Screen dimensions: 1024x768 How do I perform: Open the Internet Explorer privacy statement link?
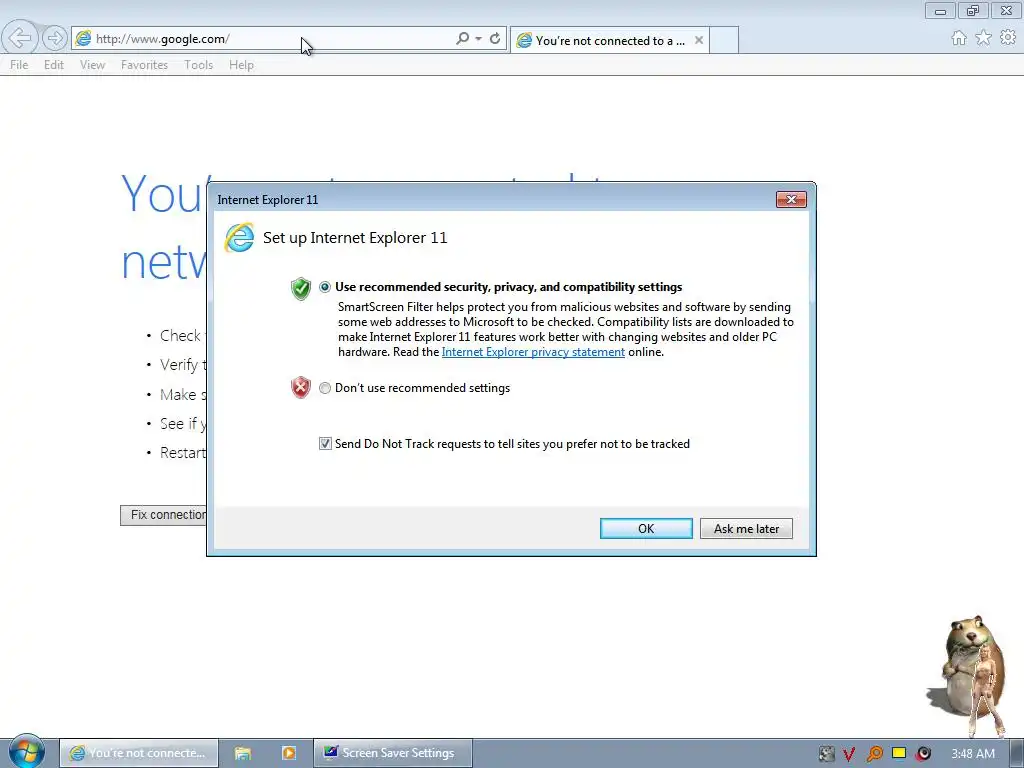[533, 352]
